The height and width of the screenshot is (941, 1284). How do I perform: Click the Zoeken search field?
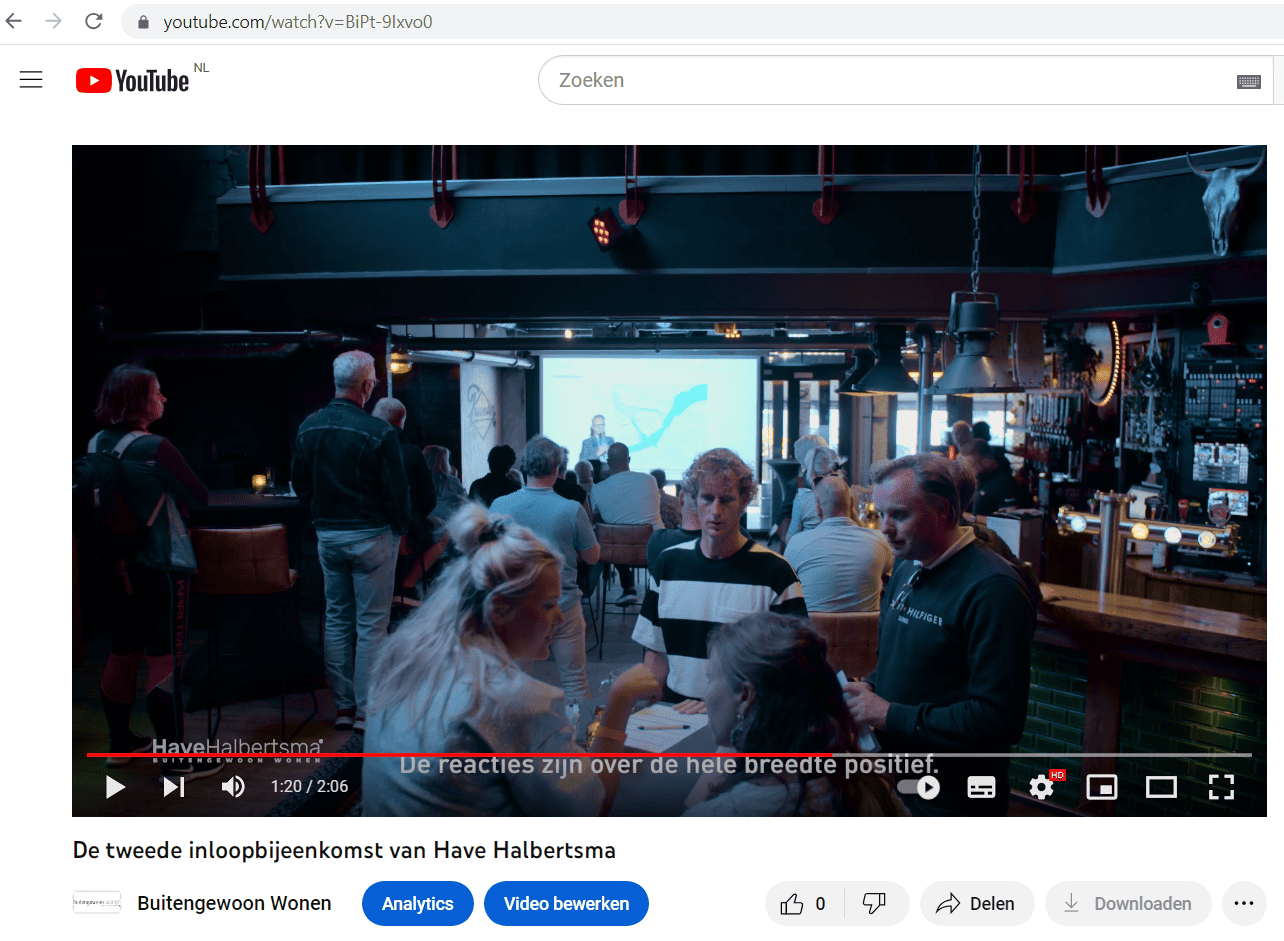click(880, 80)
